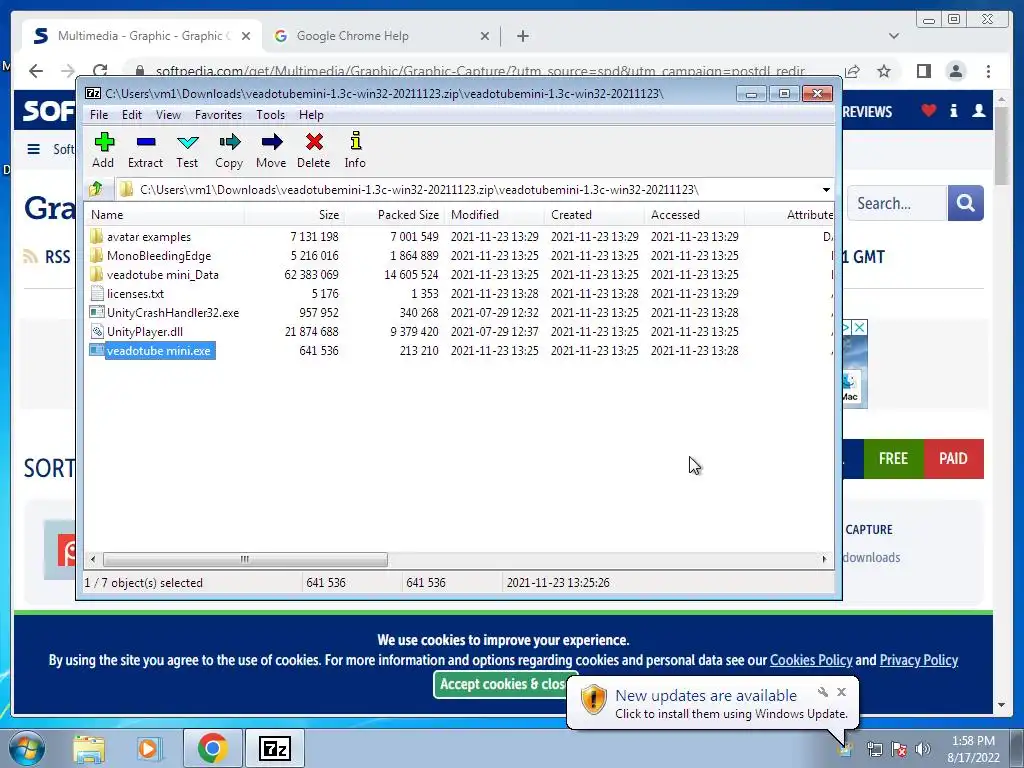Open Windows Explorer from the taskbar

click(89, 748)
